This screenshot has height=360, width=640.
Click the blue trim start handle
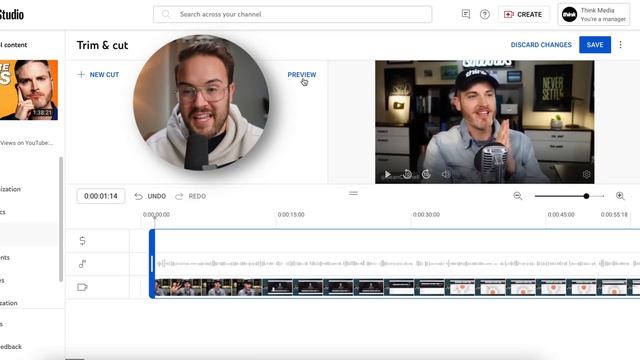[152, 264]
